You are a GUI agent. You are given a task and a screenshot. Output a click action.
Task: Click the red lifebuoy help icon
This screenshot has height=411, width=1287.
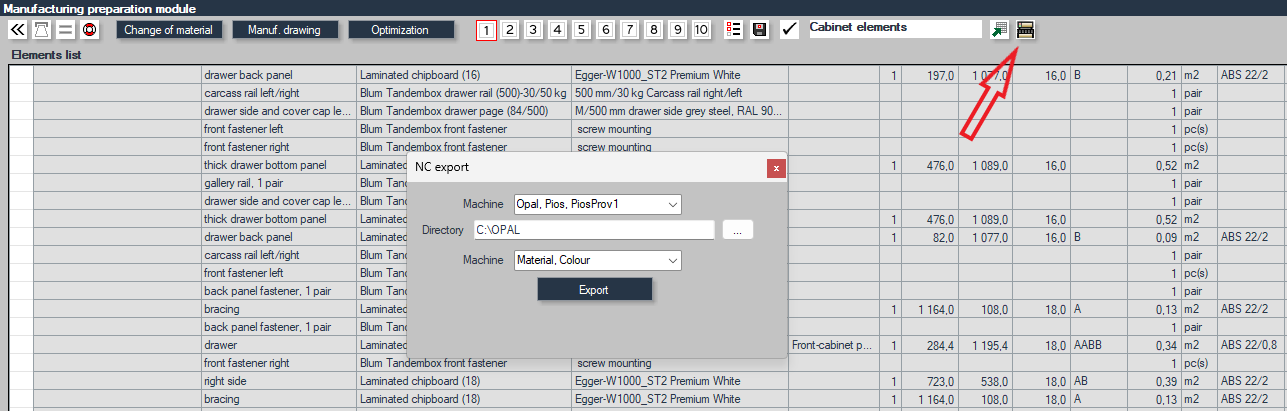(90, 30)
